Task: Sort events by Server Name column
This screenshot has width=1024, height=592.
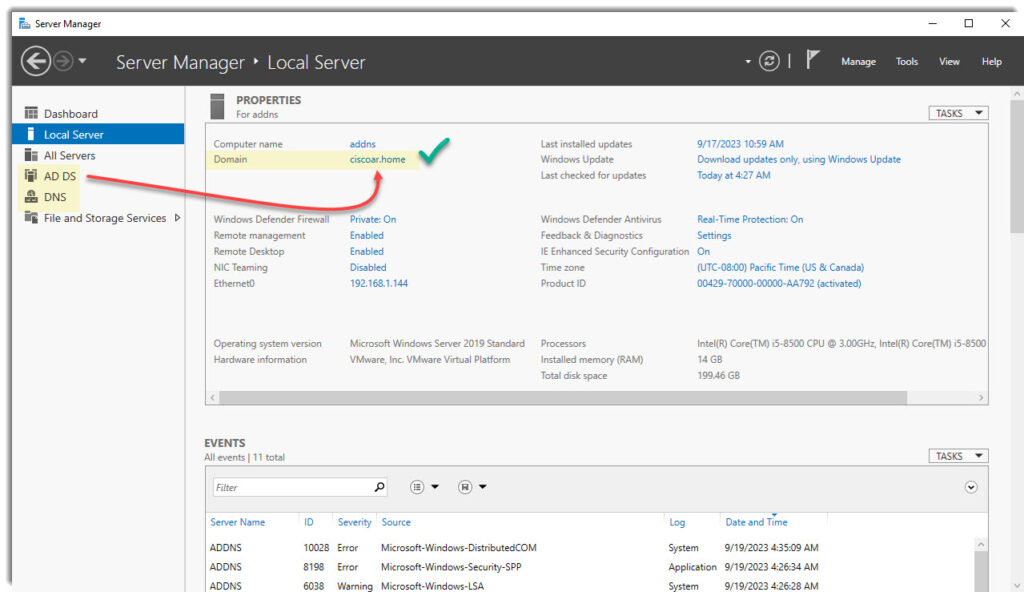Action: click(x=238, y=522)
